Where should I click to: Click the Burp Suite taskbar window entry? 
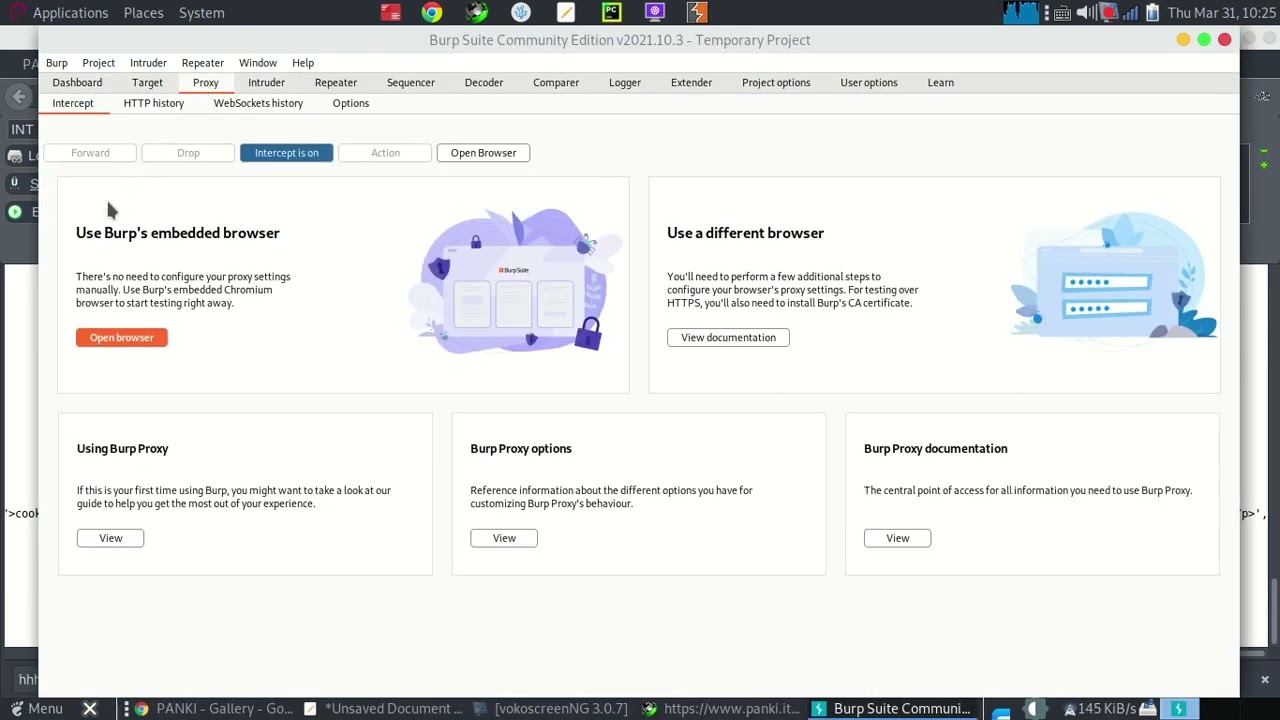point(892,708)
